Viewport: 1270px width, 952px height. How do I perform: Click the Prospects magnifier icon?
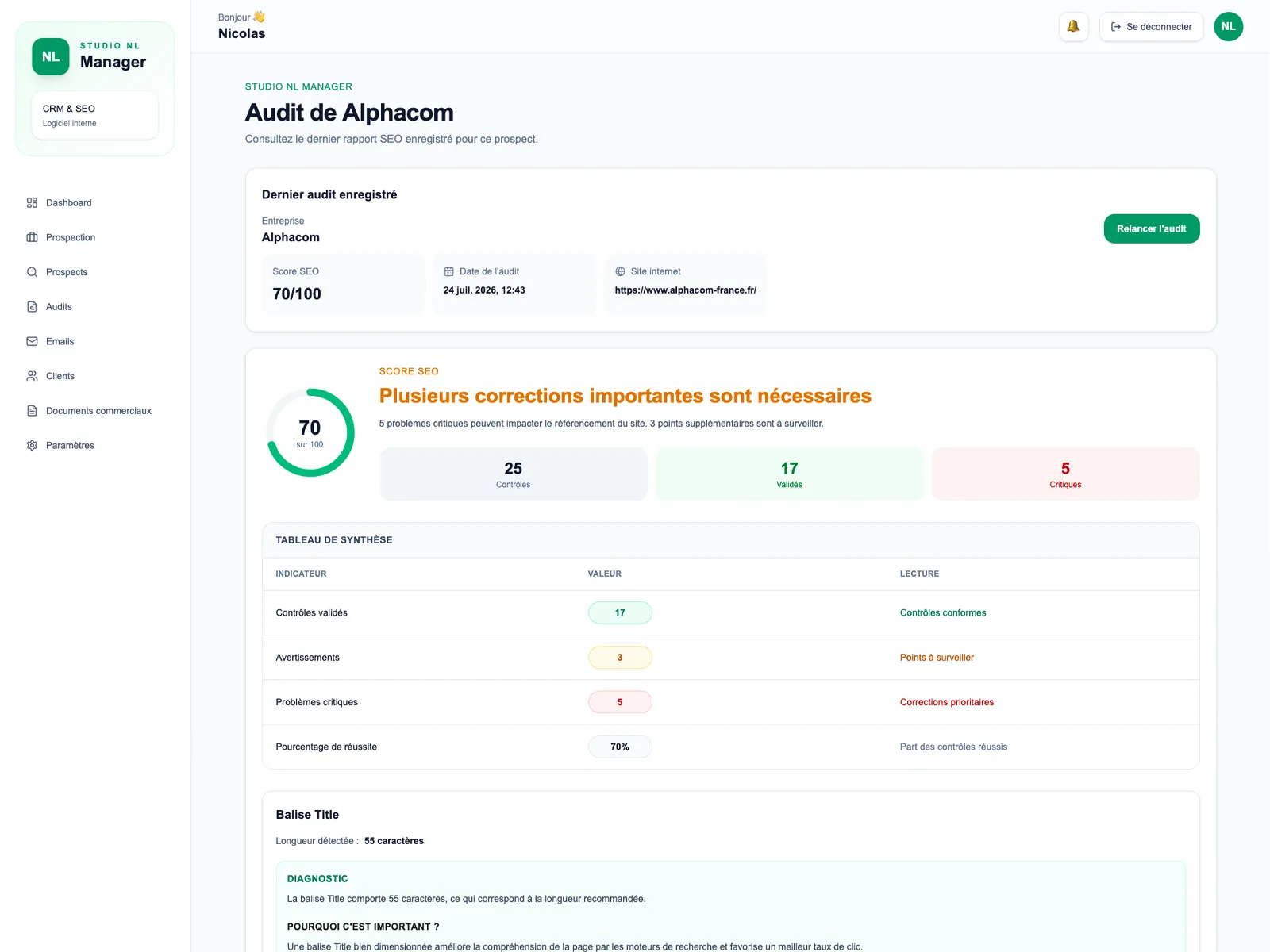(x=32, y=272)
